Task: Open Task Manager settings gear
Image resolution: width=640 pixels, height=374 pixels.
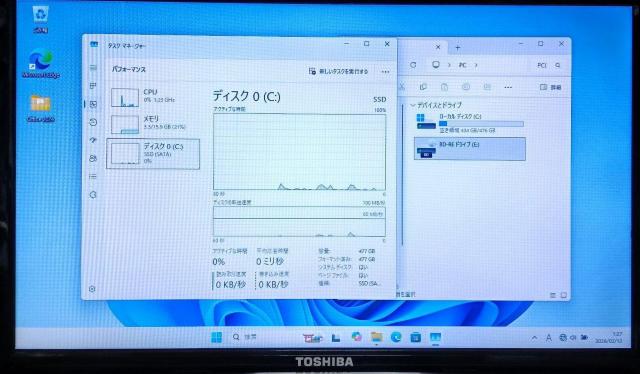Action: pyautogui.click(x=92, y=289)
